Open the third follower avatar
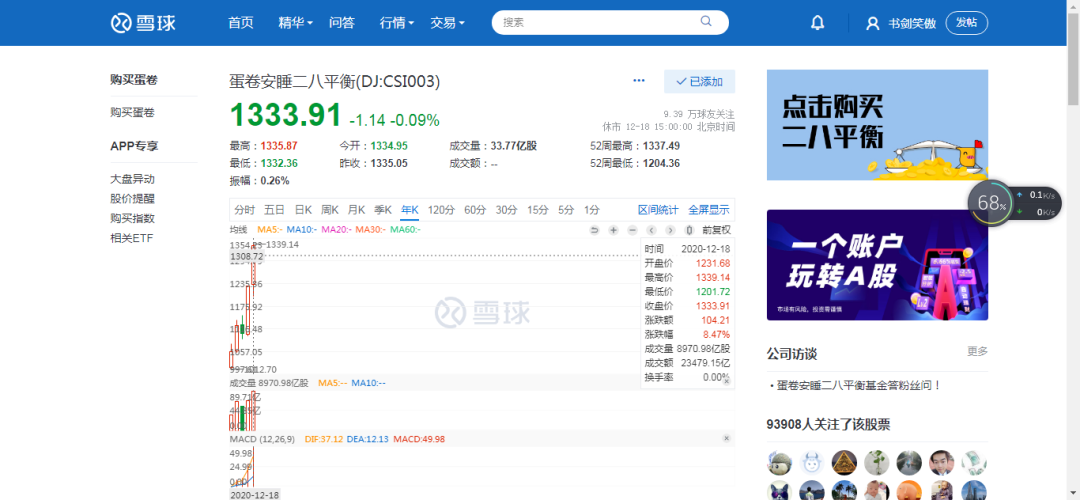1080x500 pixels. (844, 462)
